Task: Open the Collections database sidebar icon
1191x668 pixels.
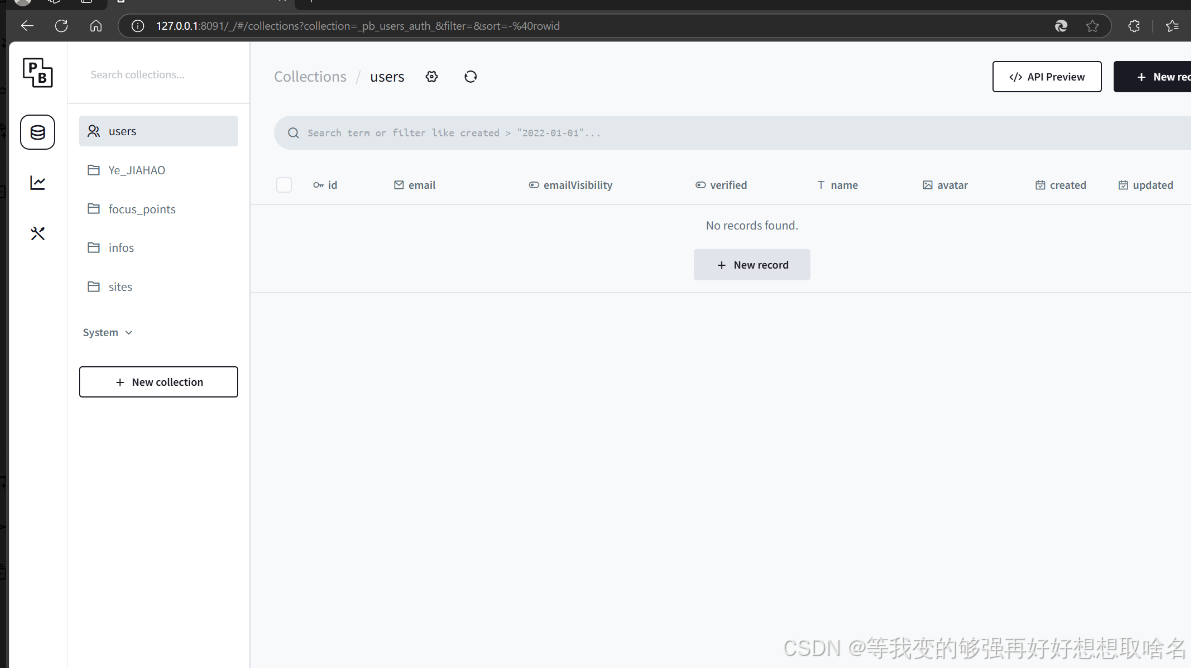Action: (37, 132)
